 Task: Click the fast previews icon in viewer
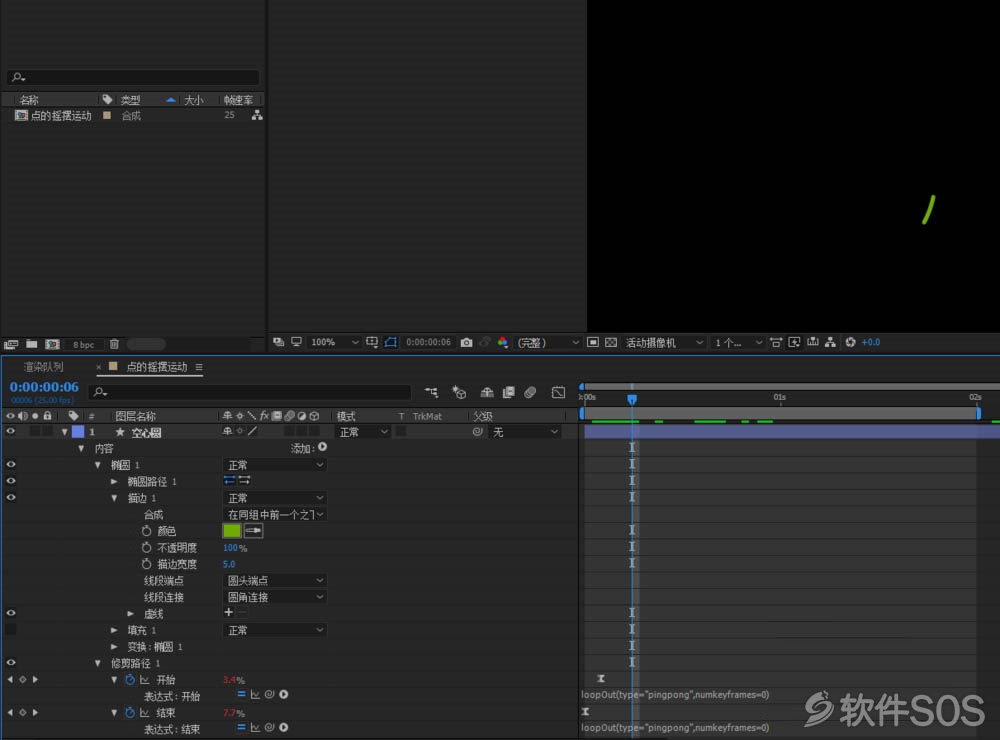[x=794, y=343]
